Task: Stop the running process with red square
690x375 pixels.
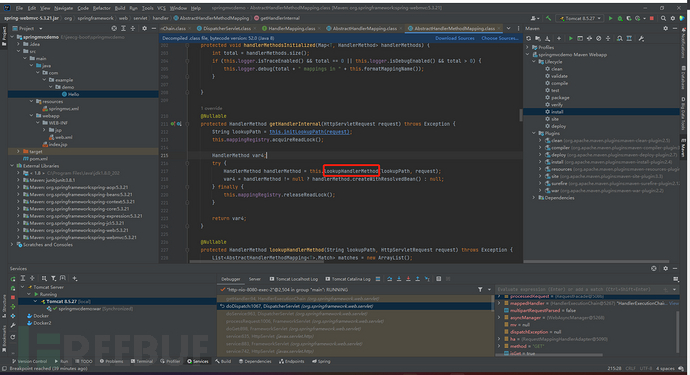Action: pos(652,18)
